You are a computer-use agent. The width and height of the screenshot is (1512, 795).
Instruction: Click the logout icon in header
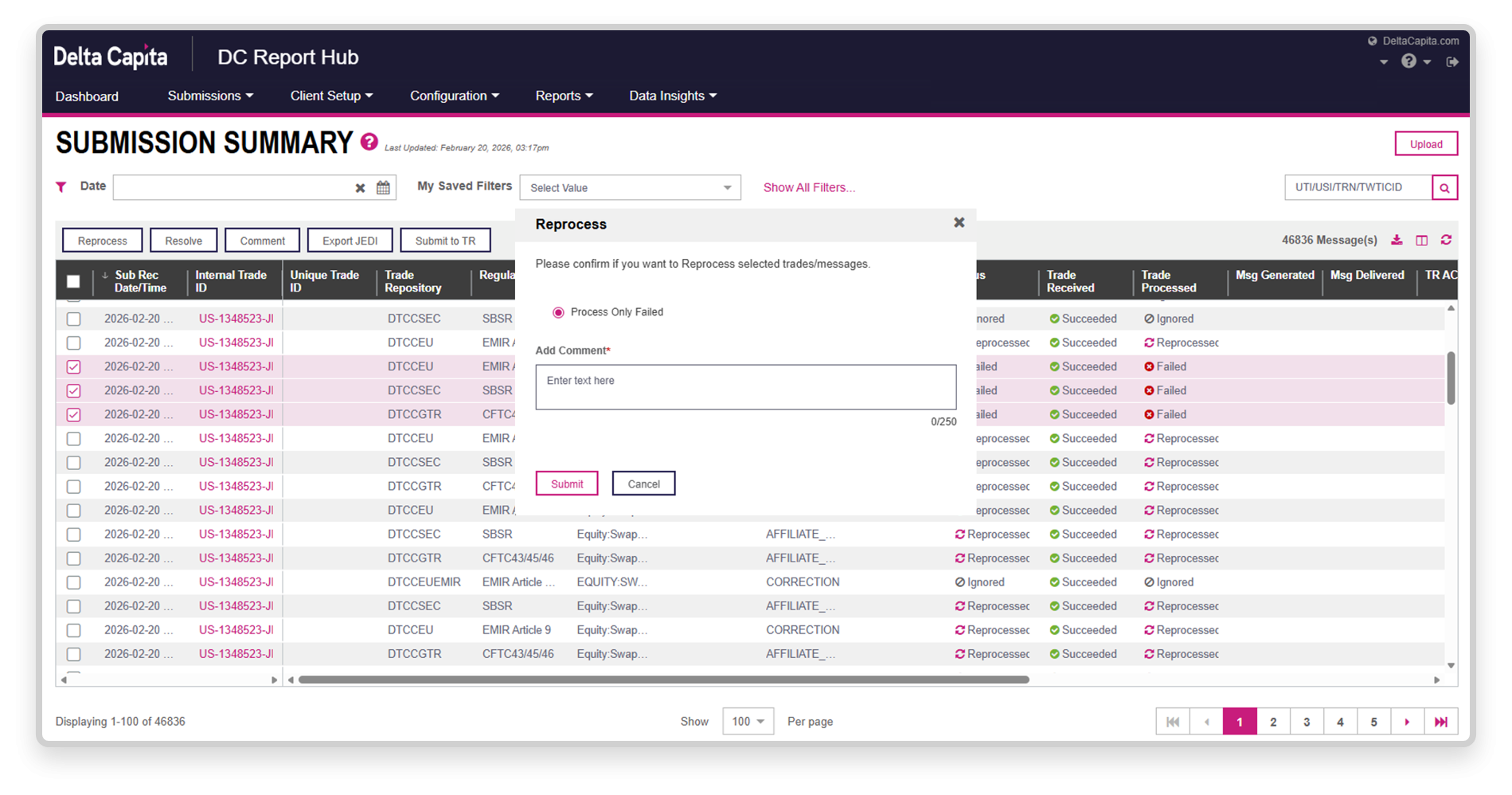click(x=1452, y=62)
